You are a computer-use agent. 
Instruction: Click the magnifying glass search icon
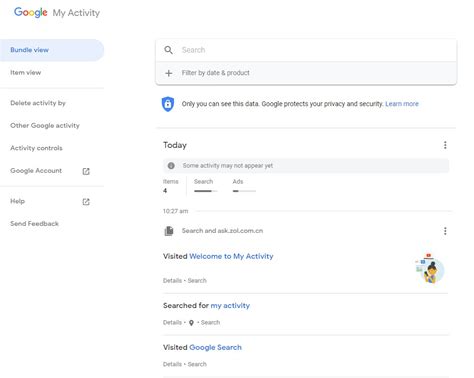coord(168,50)
